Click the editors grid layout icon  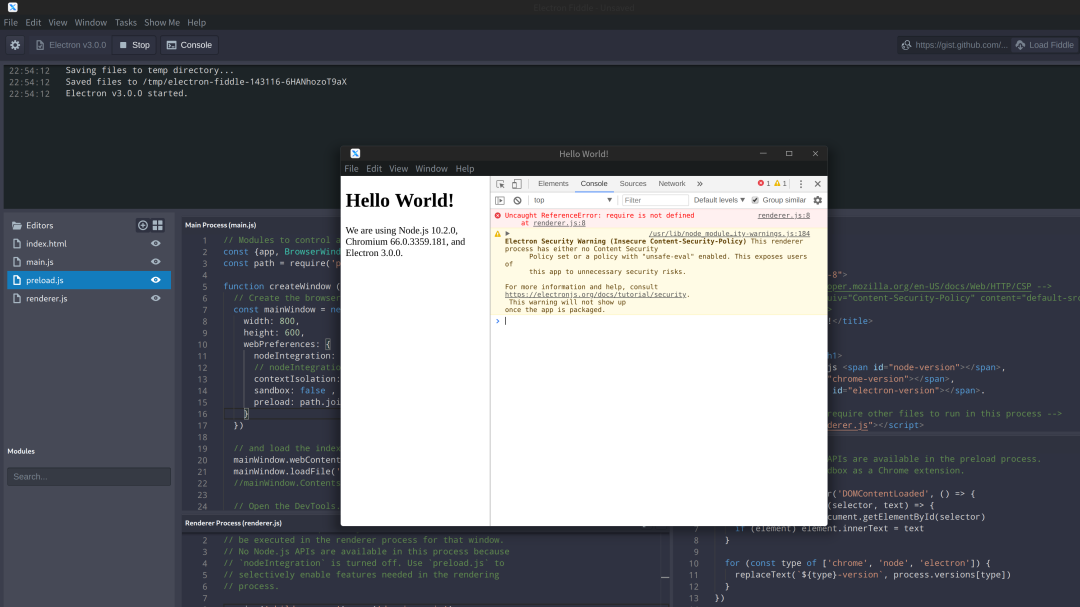click(158, 225)
